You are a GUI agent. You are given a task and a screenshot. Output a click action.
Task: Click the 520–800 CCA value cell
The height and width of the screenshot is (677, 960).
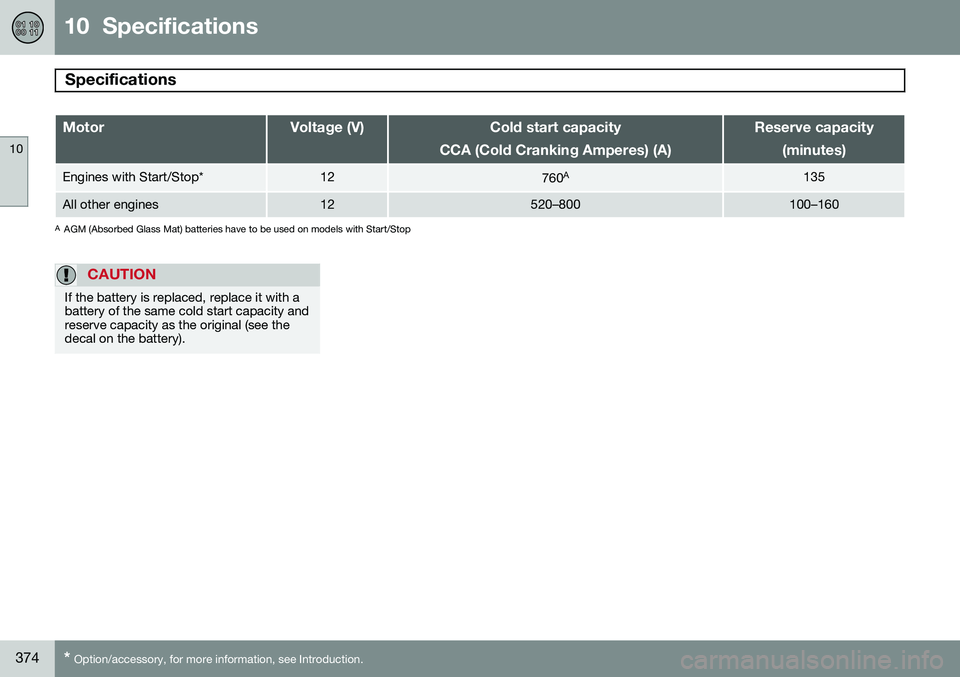(x=555, y=204)
